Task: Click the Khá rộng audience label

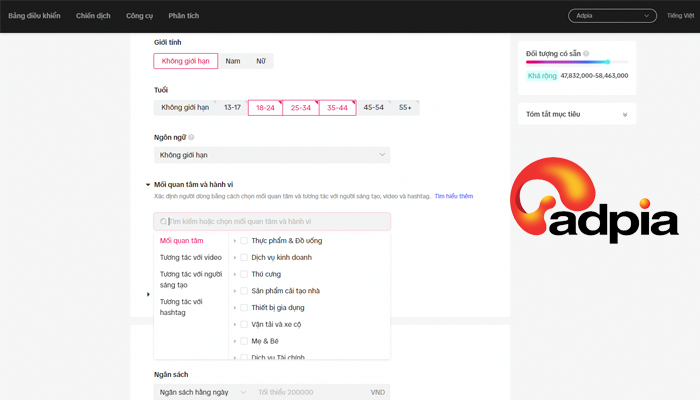Action: click(x=542, y=75)
